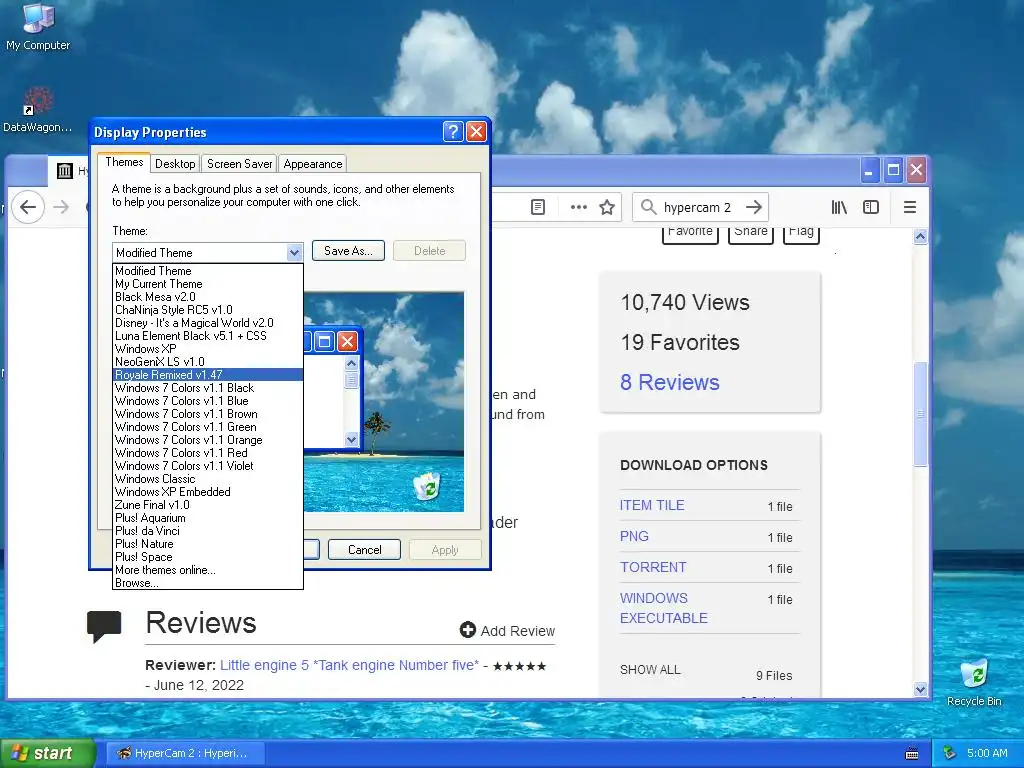Image resolution: width=1024 pixels, height=768 pixels.
Task: Select Windows 7 Colors v1.1 Violet
Action: click(x=208, y=466)
